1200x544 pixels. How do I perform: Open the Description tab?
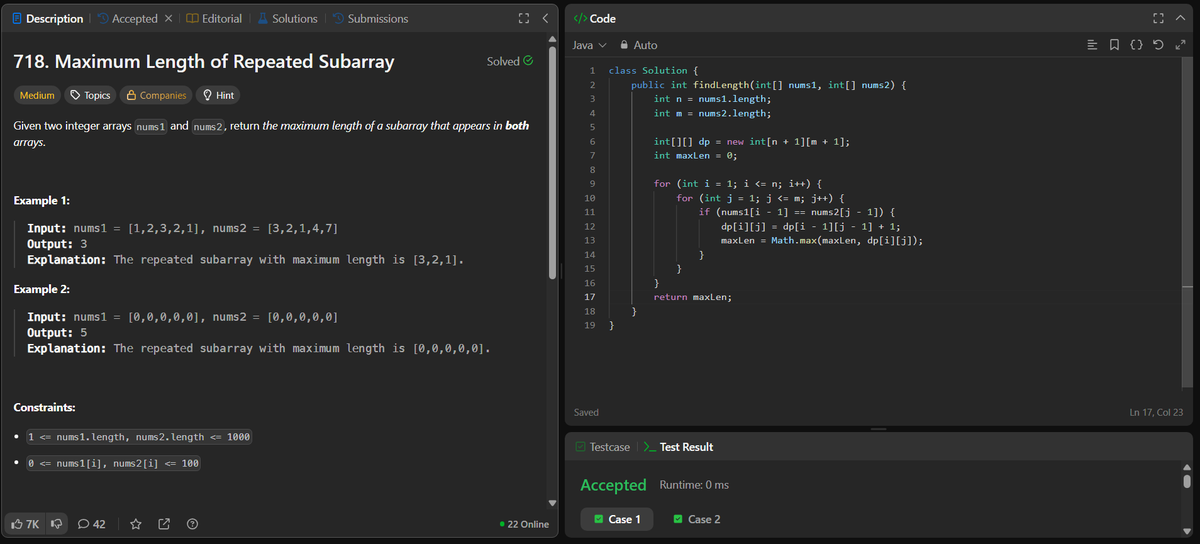(x=48, y=19)
